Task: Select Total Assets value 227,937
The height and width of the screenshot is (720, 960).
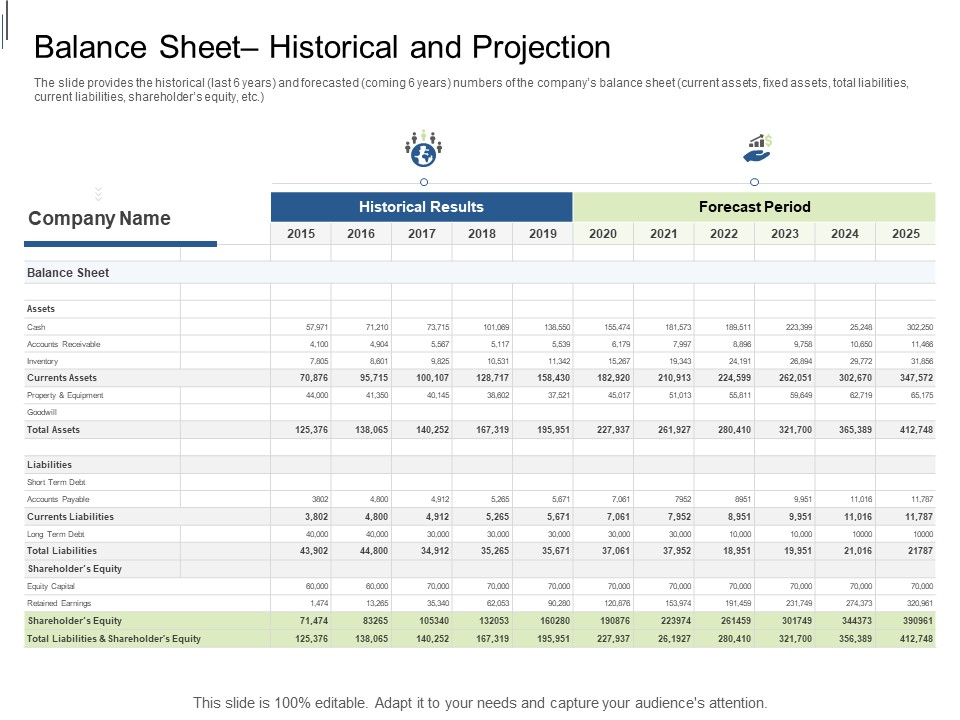Action: click(x=613, y=430)
